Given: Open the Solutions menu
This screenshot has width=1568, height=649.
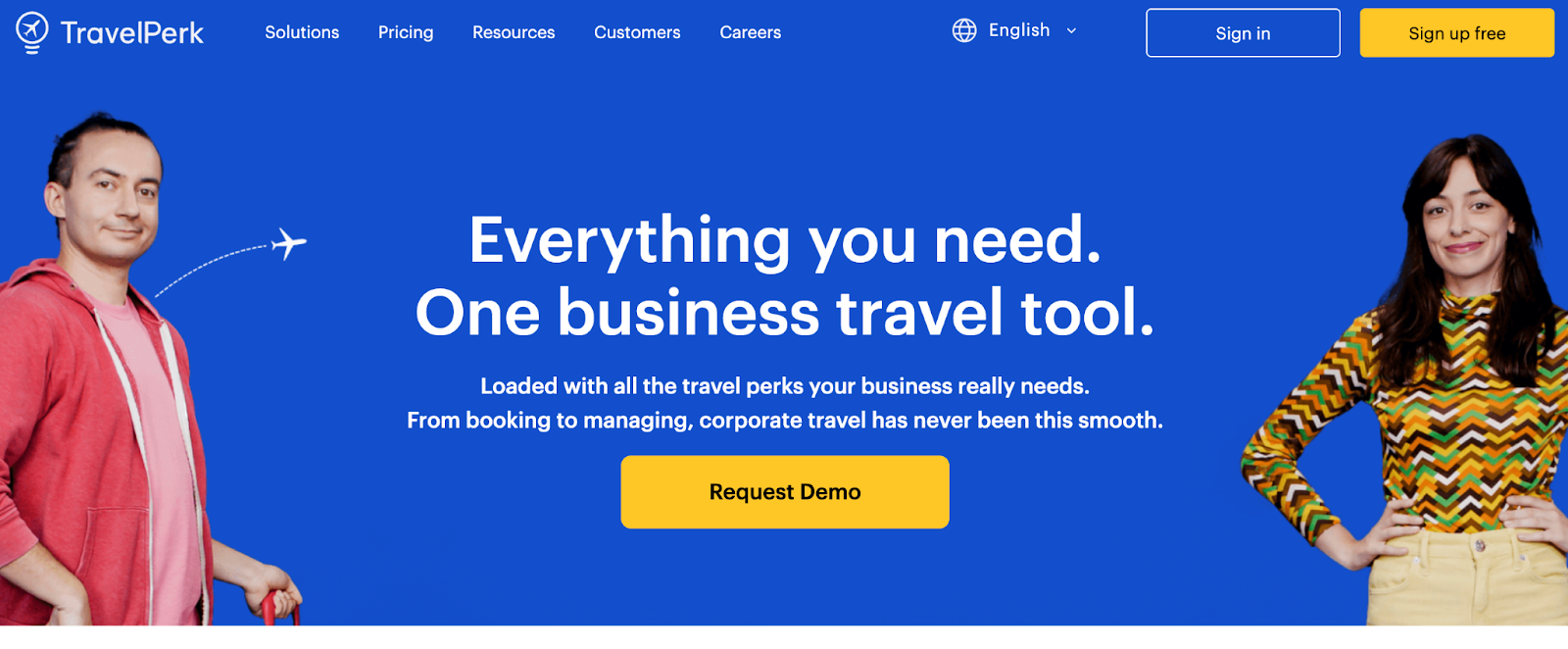Looking at the screenshot, I should tap(302, 32).
